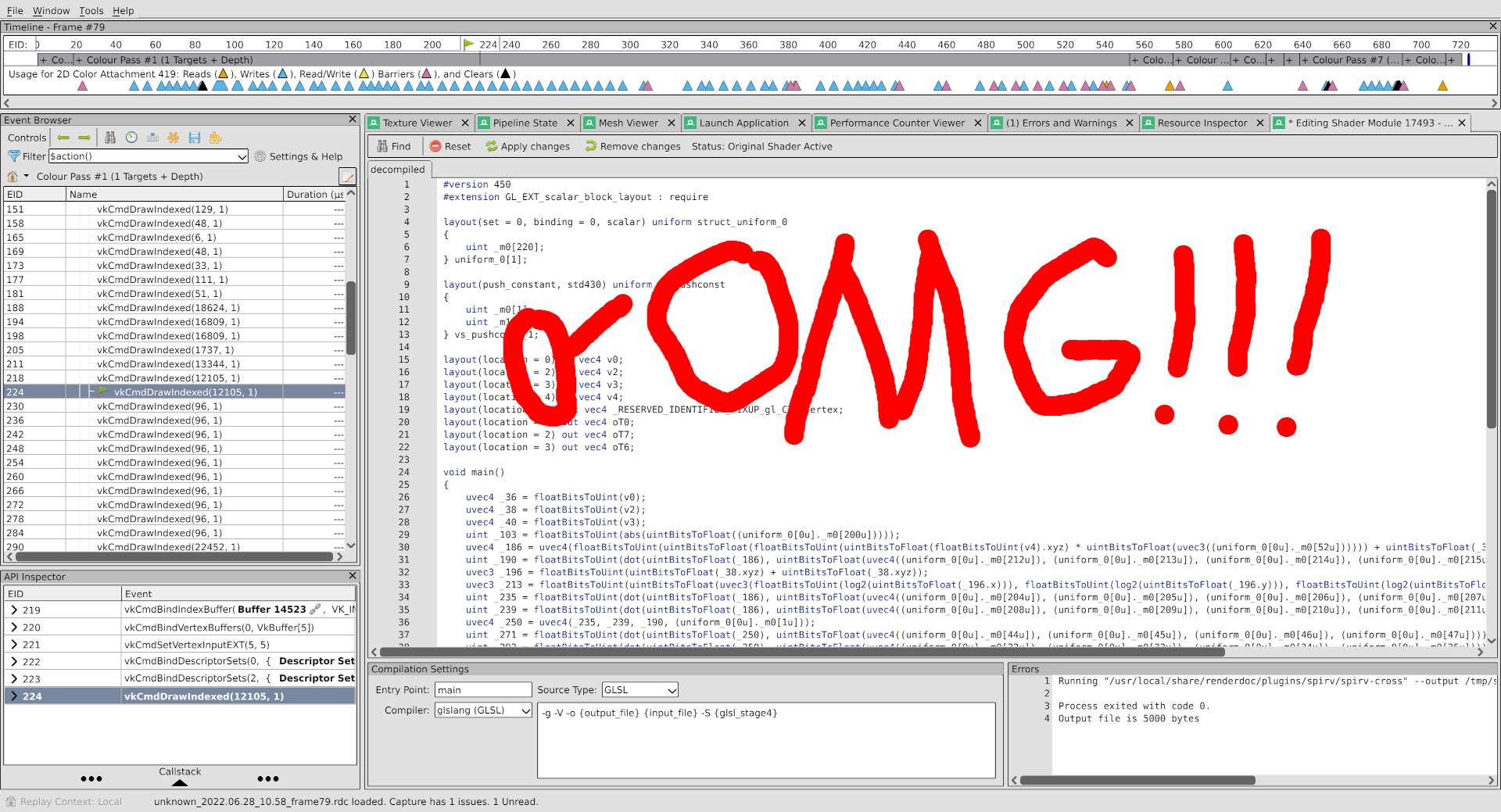Click the Apply changes button
1501x812 pixels.
point(528,146)
